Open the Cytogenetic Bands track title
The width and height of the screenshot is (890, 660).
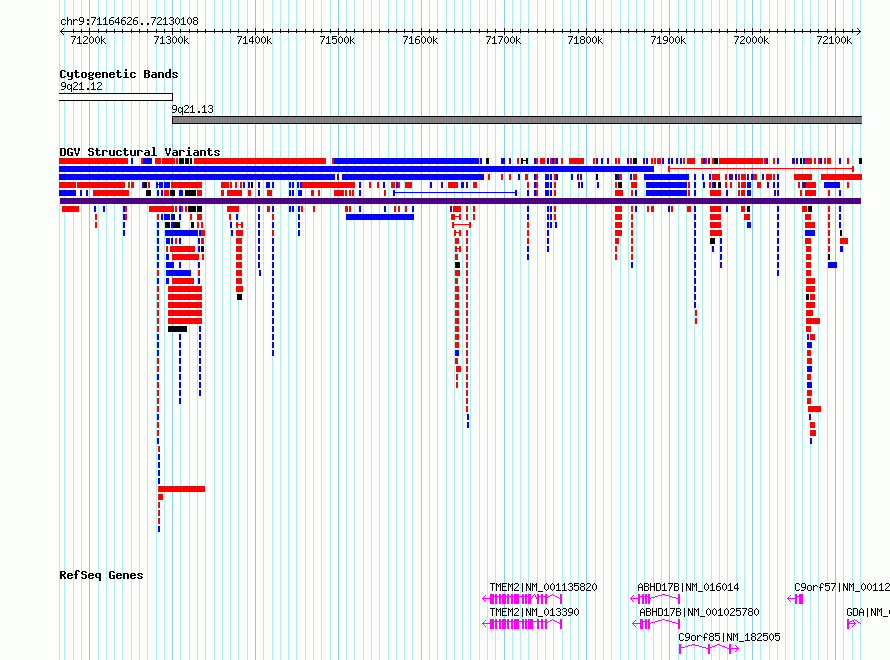(119, 74)
